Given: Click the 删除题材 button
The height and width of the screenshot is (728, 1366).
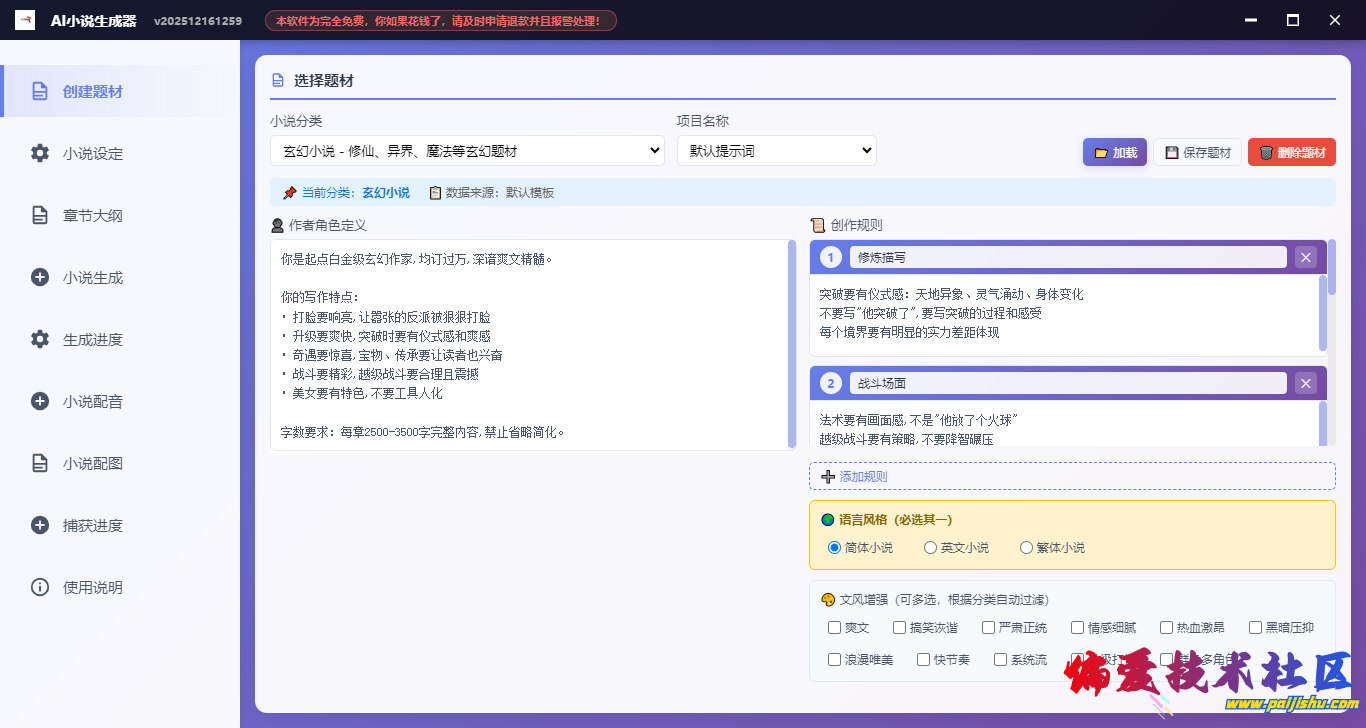Looking at the screenshot, I should pyautogui.click(x=1291, y=151).
